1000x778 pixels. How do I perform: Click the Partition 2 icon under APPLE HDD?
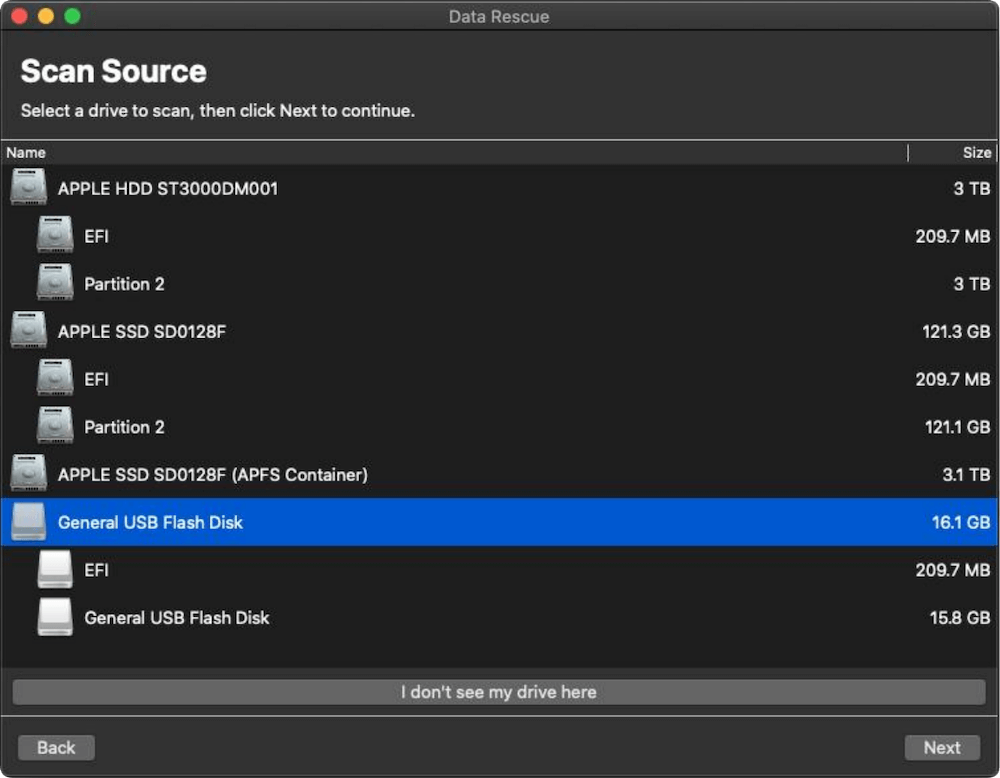point(55,283)
